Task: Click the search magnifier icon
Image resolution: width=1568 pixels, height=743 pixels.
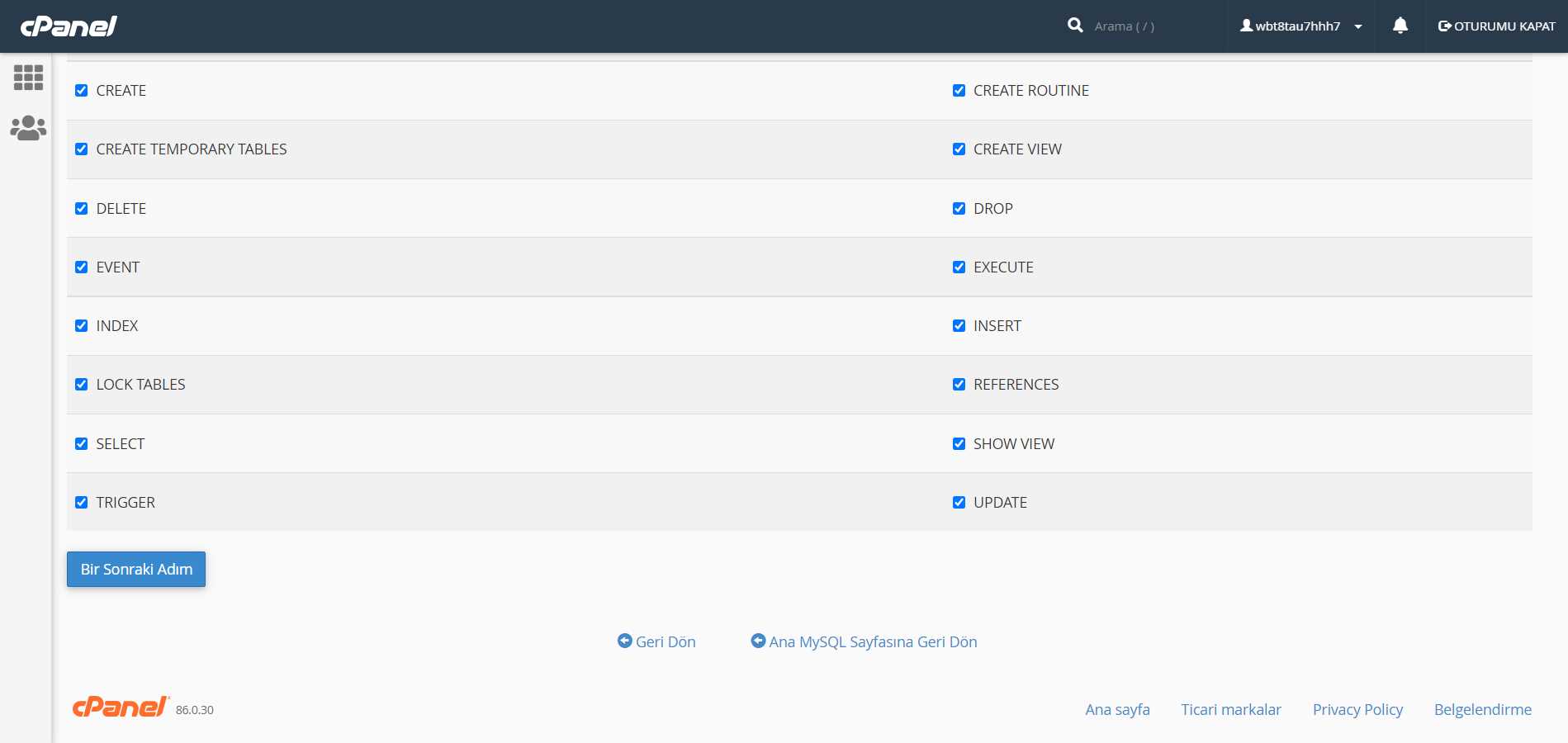Action: [x=1075, y=26]
